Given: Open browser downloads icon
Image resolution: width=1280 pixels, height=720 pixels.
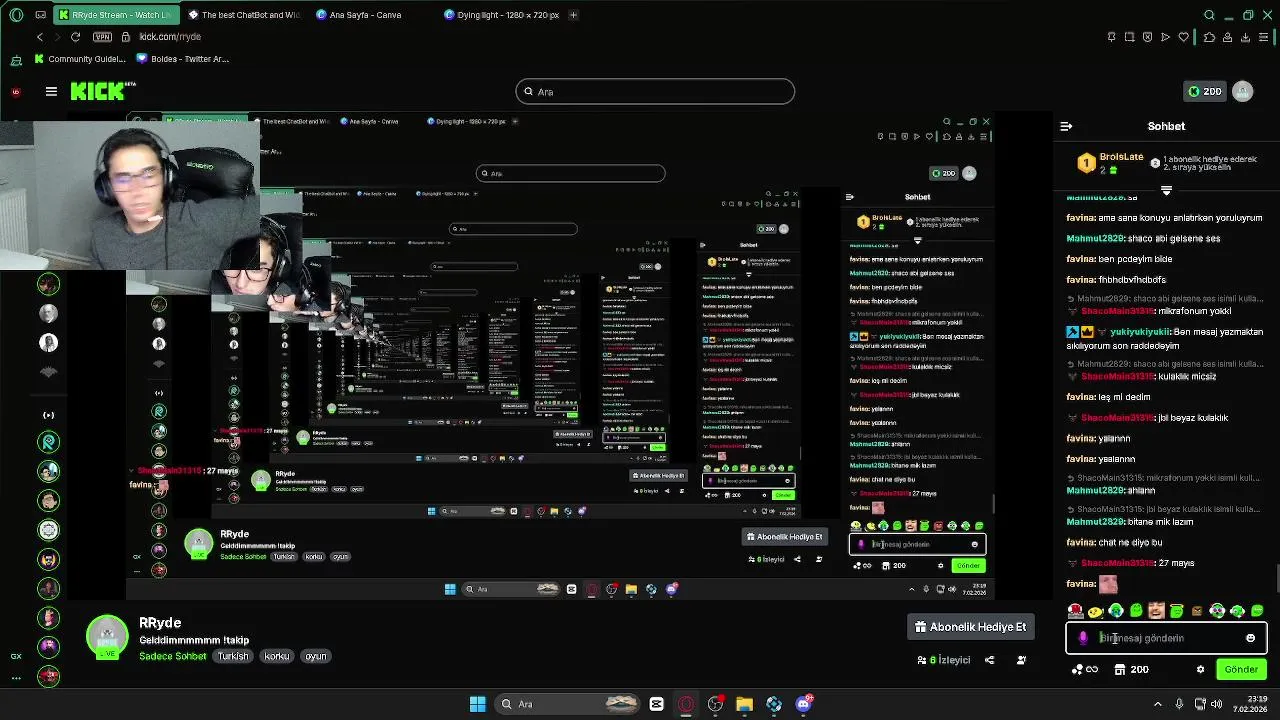Looking at the screenshot, I should click(1245, 37).
